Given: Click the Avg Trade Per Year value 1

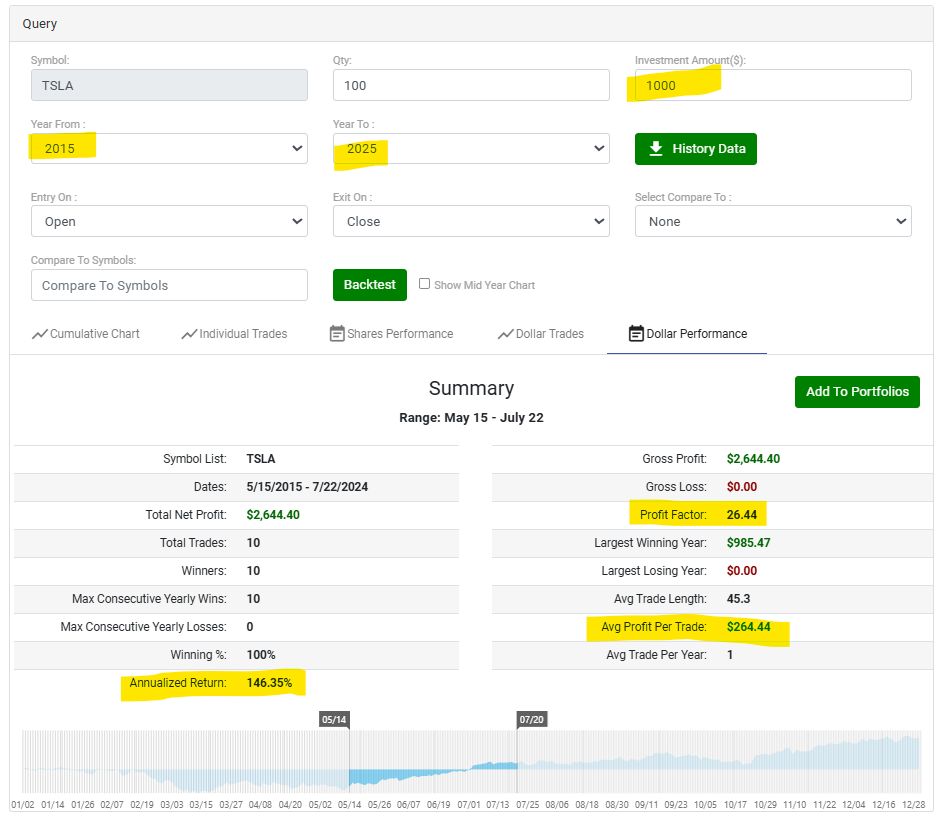Looking at the screenshot, I should pos(730,655).
